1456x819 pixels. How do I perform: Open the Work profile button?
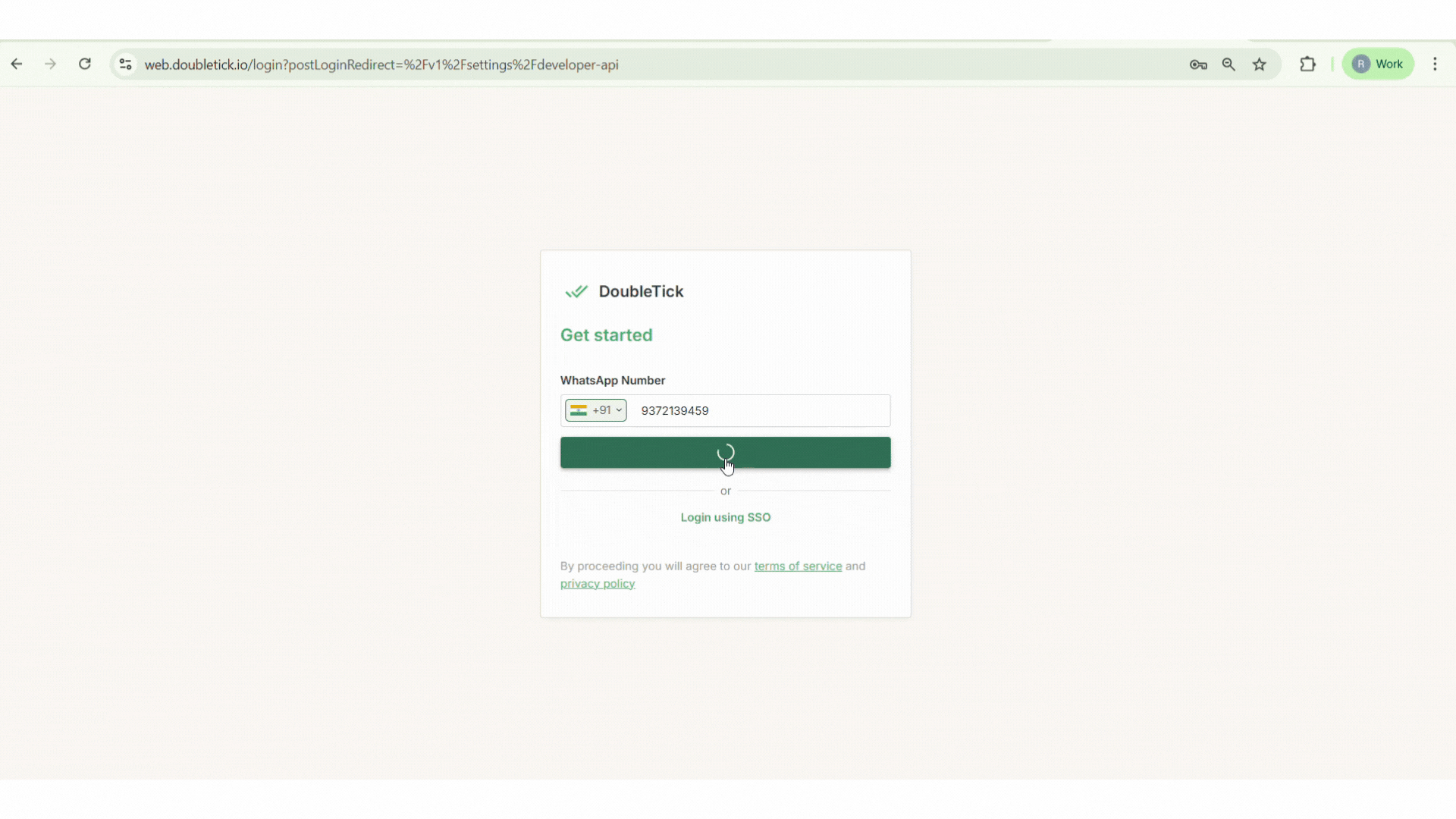[1378, 64]
